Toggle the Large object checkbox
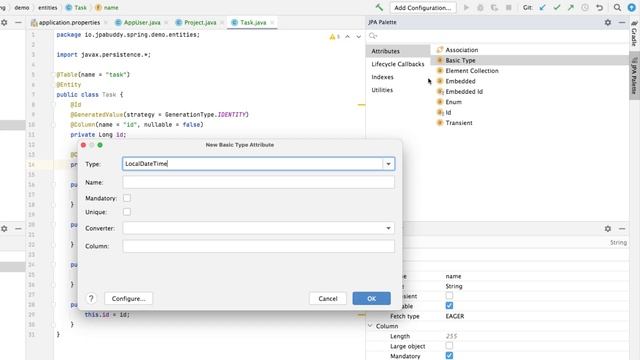Viewport: 640px width, 360px height. [449, 346]
